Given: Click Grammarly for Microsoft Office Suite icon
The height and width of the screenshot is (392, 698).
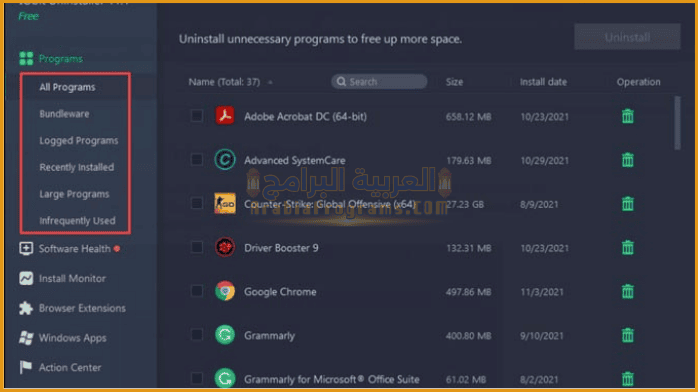Looking at the screenshot, I should pyautogui.click(x=225, y=378).
